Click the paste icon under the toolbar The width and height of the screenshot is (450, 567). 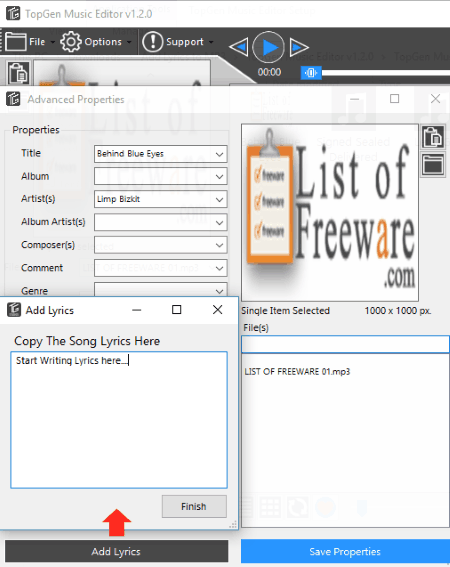[18, 73]
